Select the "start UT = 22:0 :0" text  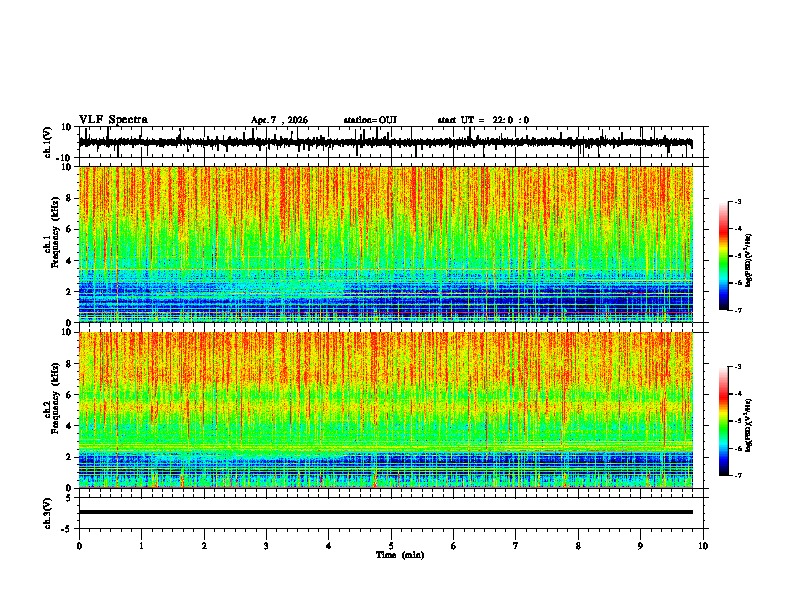click(x=483, y=120)
